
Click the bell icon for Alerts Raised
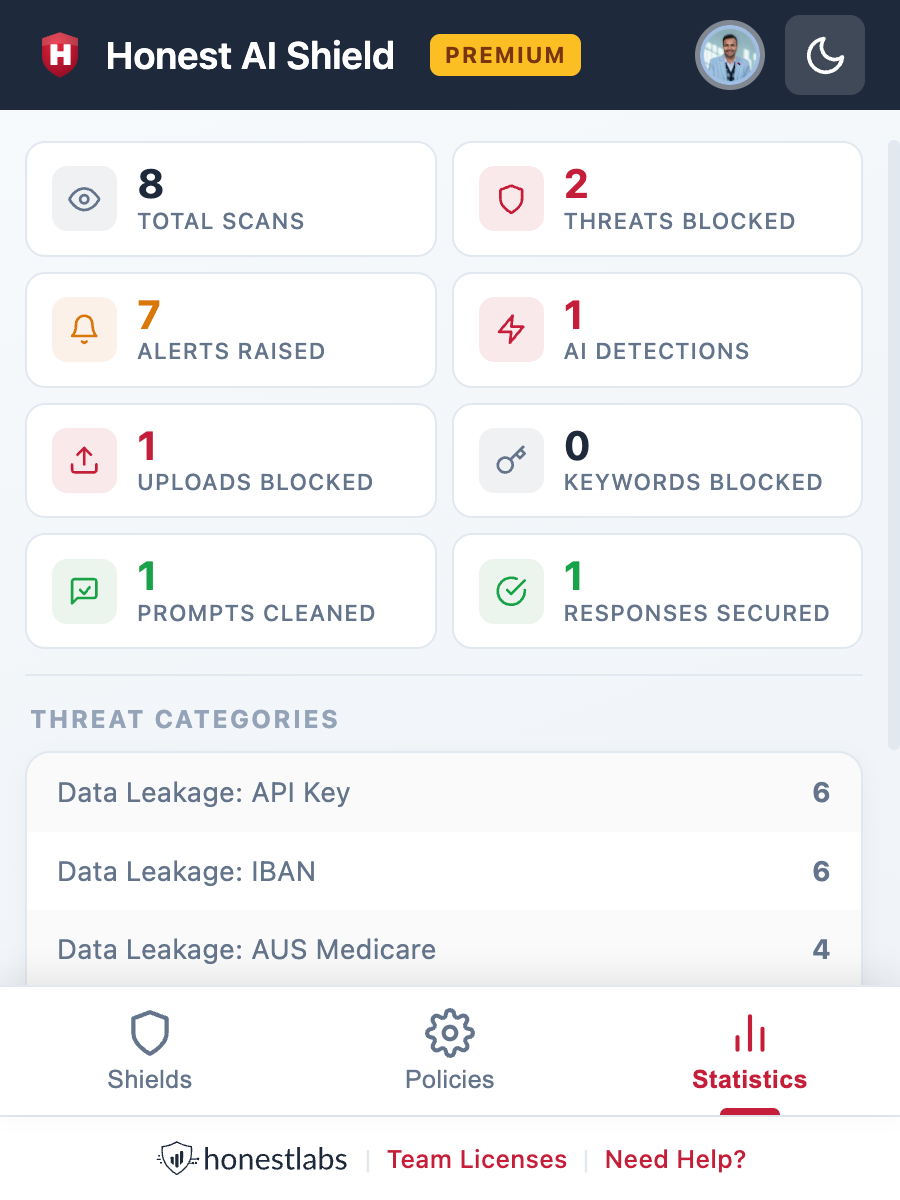84,329
